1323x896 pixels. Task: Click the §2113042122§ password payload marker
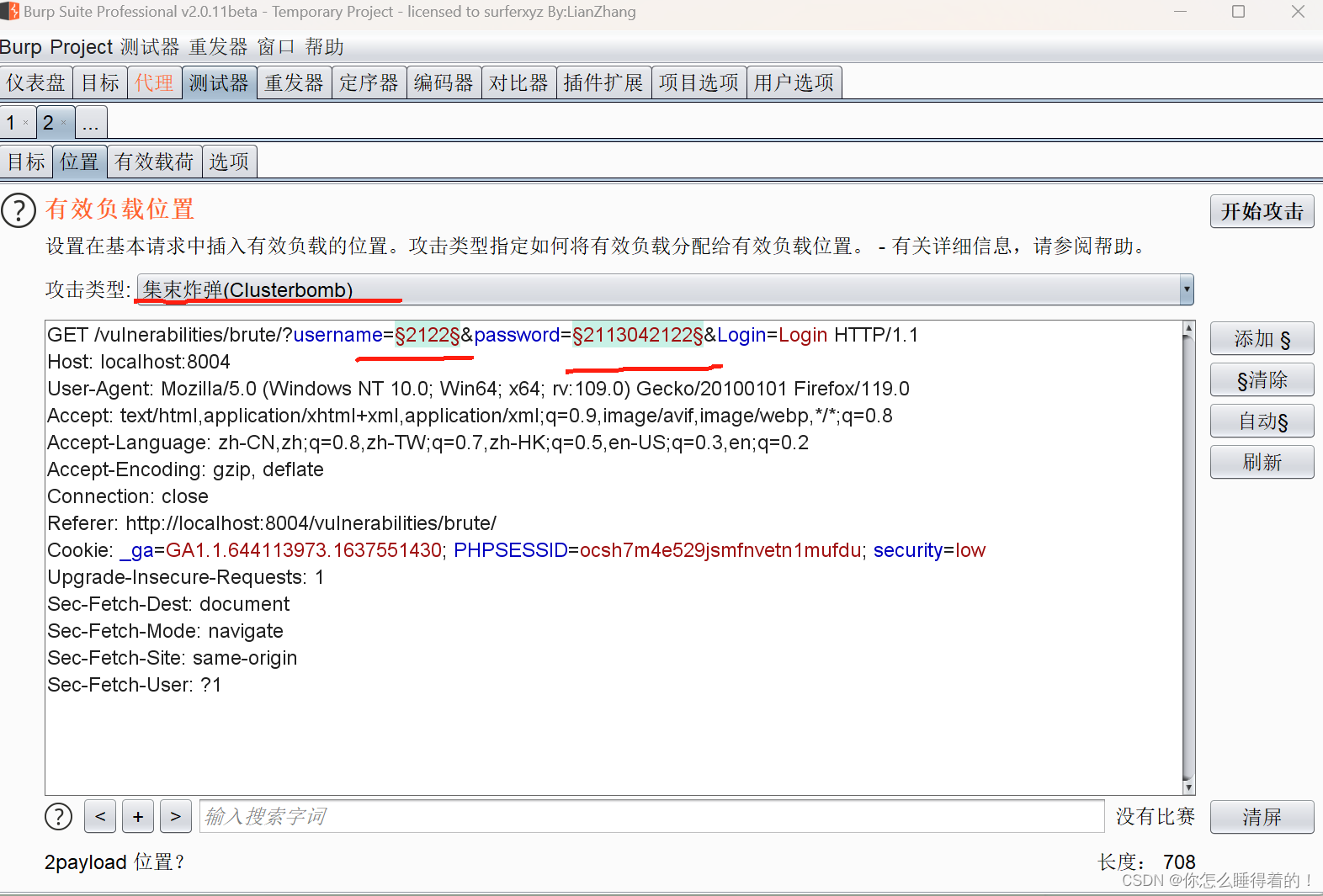(x=638, y=335)
